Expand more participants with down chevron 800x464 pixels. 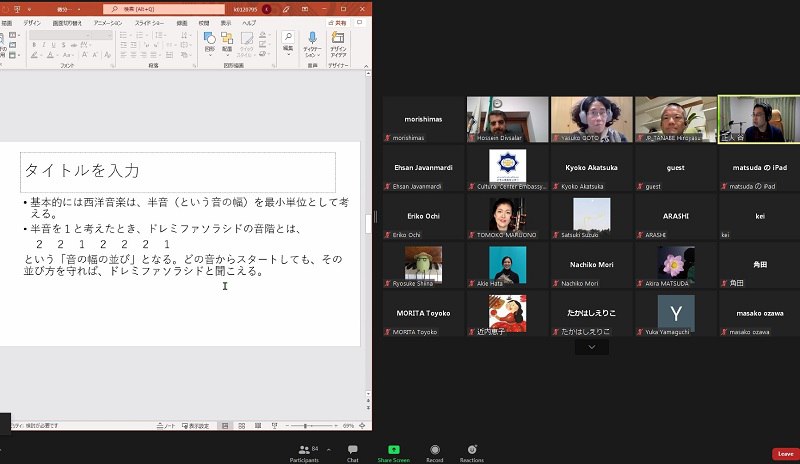592,346
